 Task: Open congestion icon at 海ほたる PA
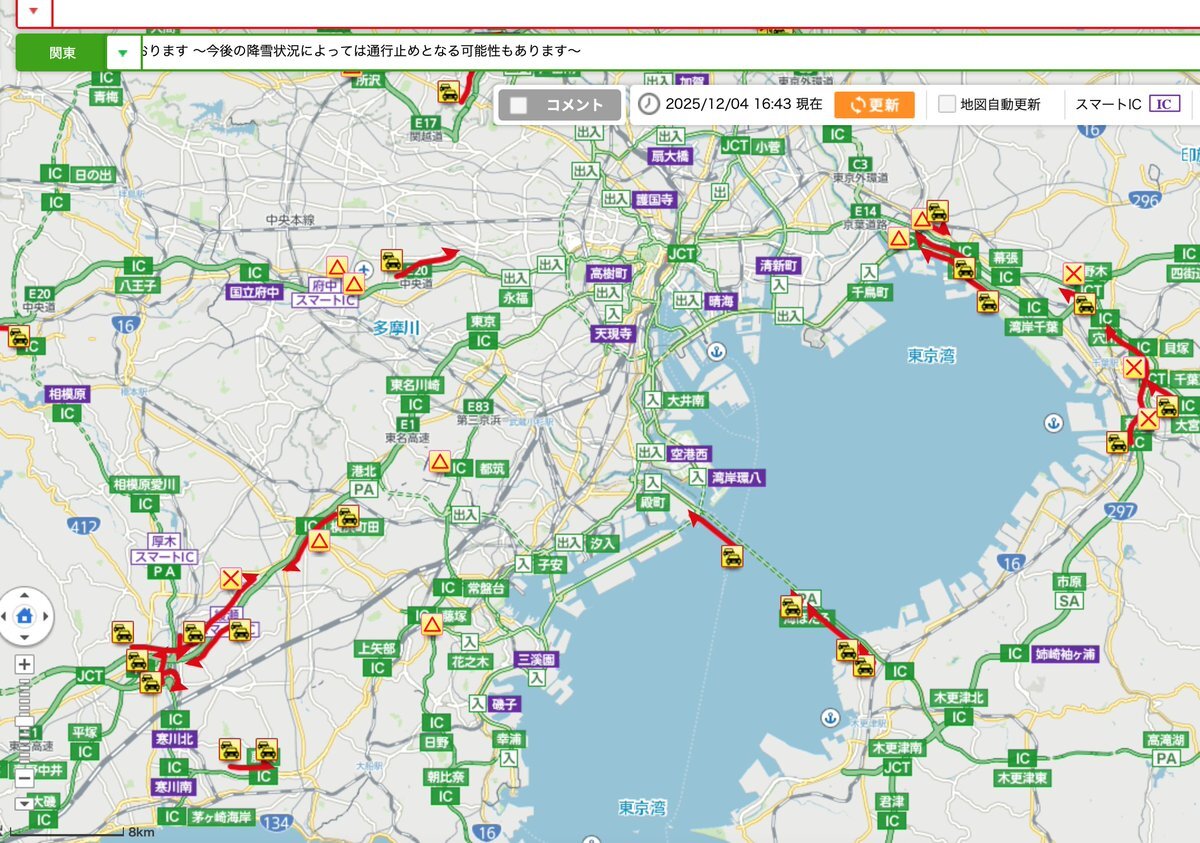[791, 606]
